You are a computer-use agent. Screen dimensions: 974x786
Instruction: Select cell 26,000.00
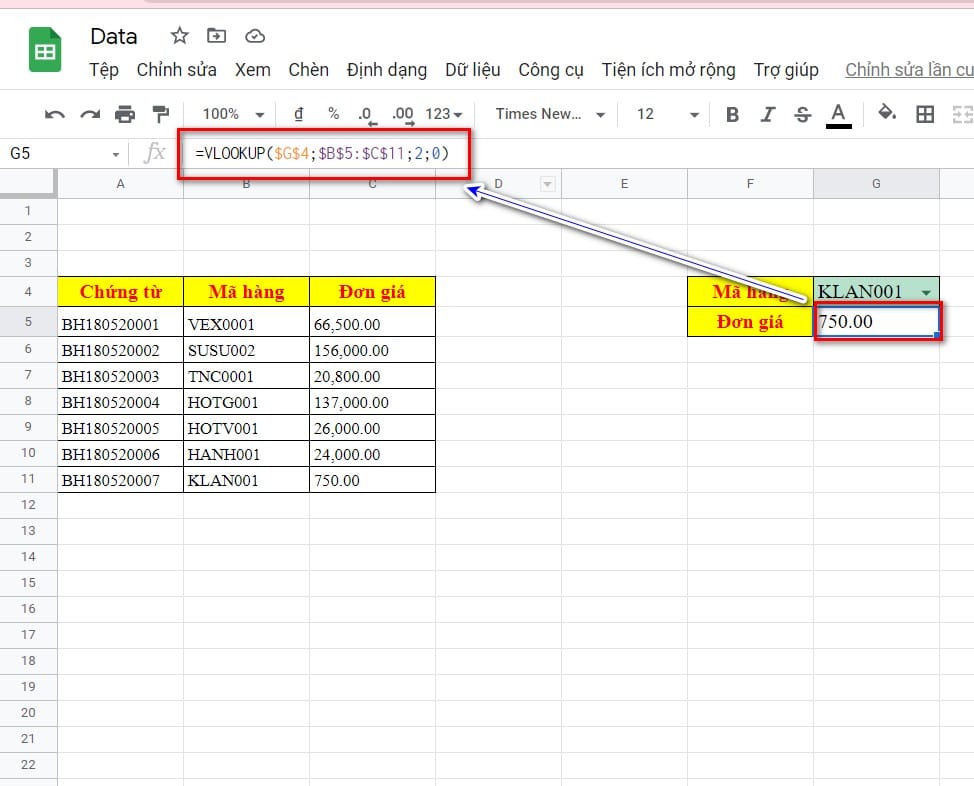(x=372, y=428)
